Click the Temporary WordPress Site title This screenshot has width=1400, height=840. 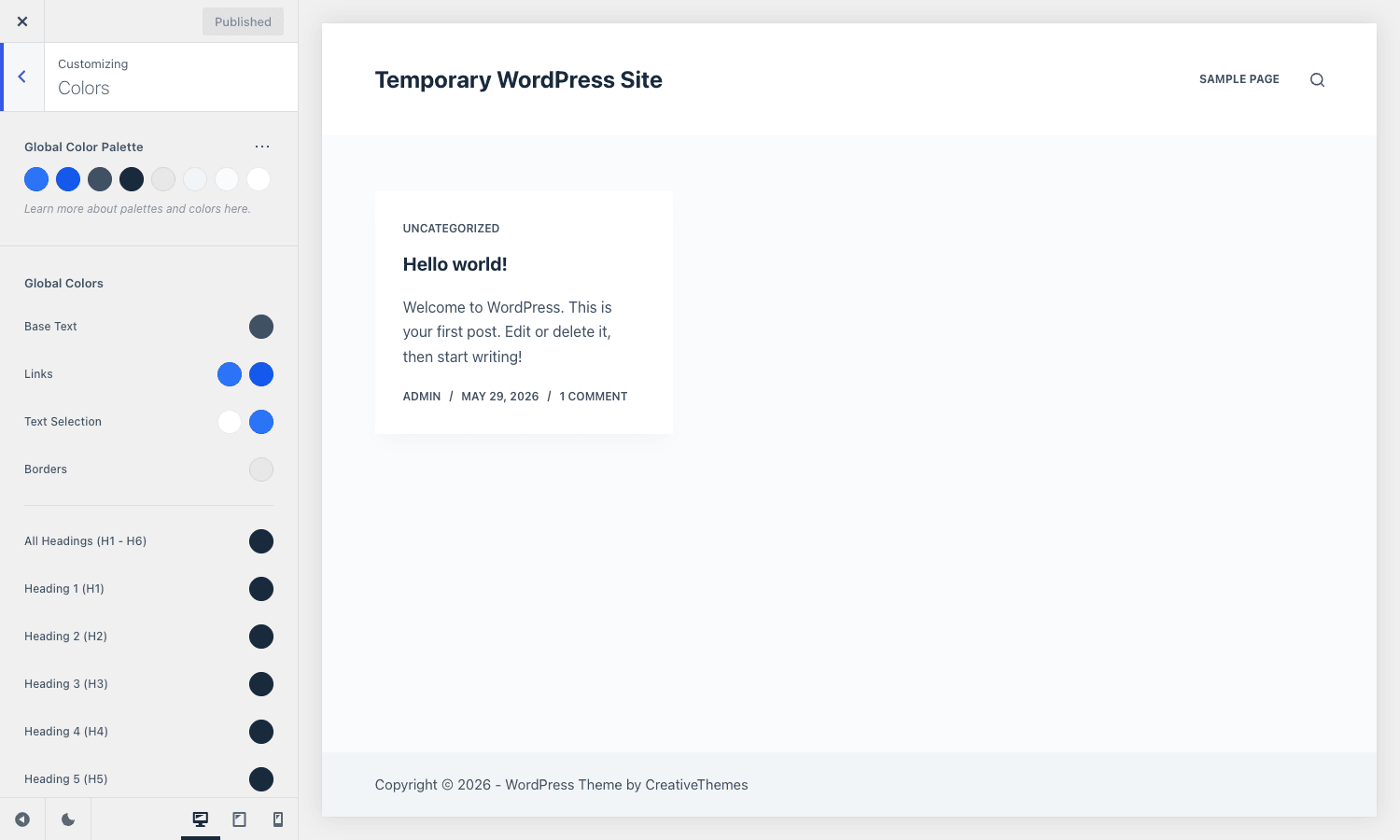click(519, 80)
